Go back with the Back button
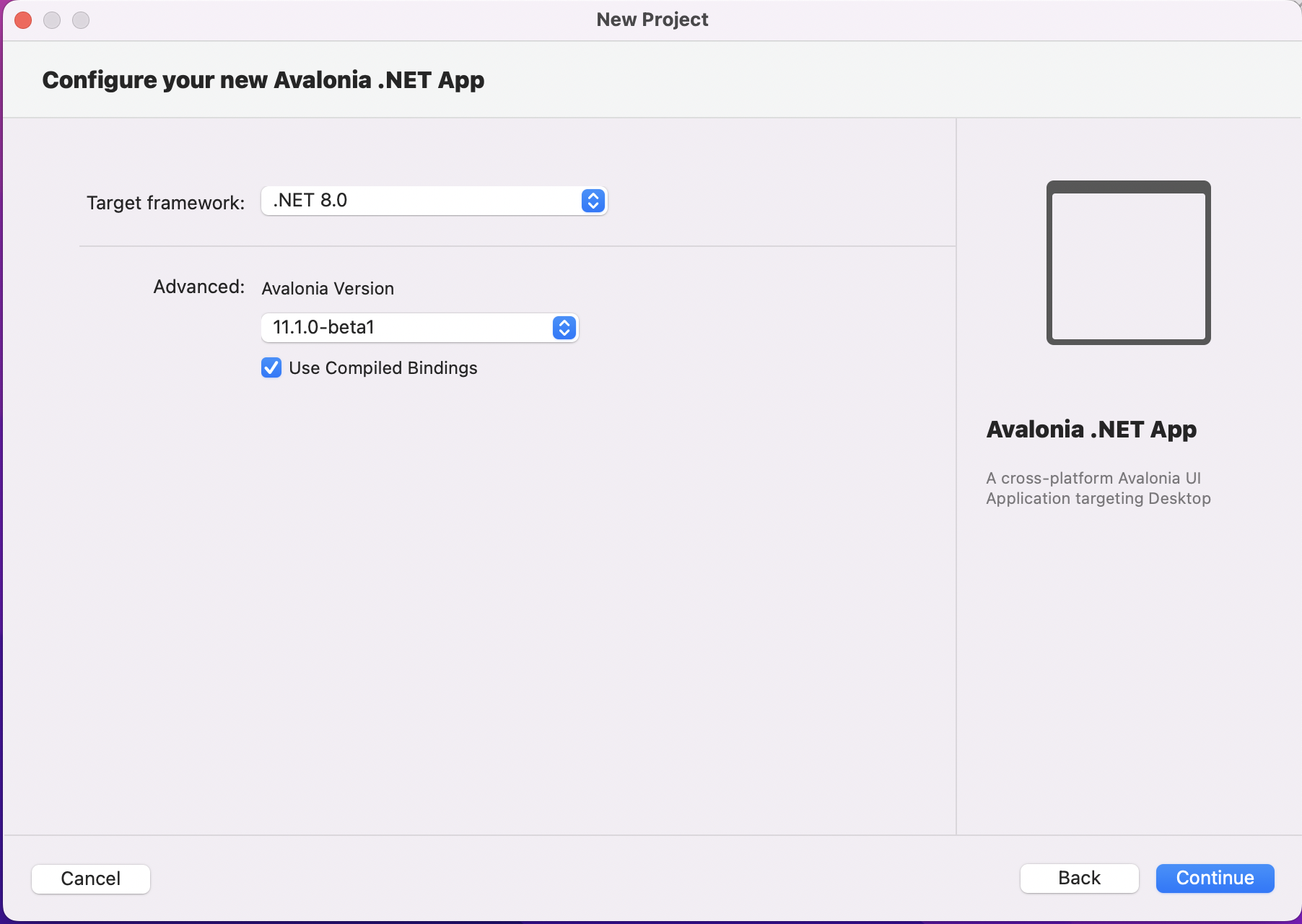 pos(1079,879)
